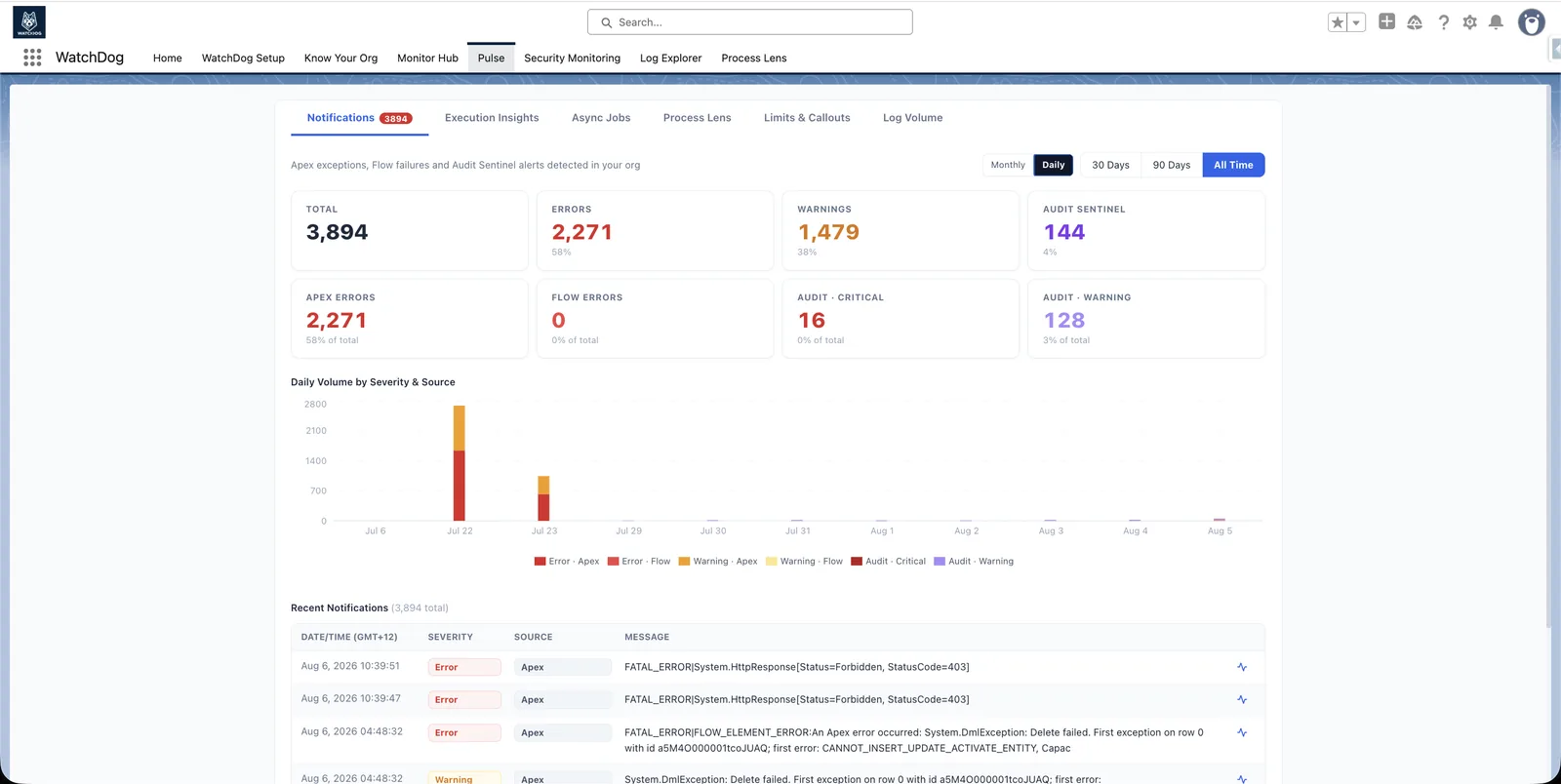Open the Favorites list dropdown arrow
Viewport: 1561px width, 784px height.
coord(1356,22)
